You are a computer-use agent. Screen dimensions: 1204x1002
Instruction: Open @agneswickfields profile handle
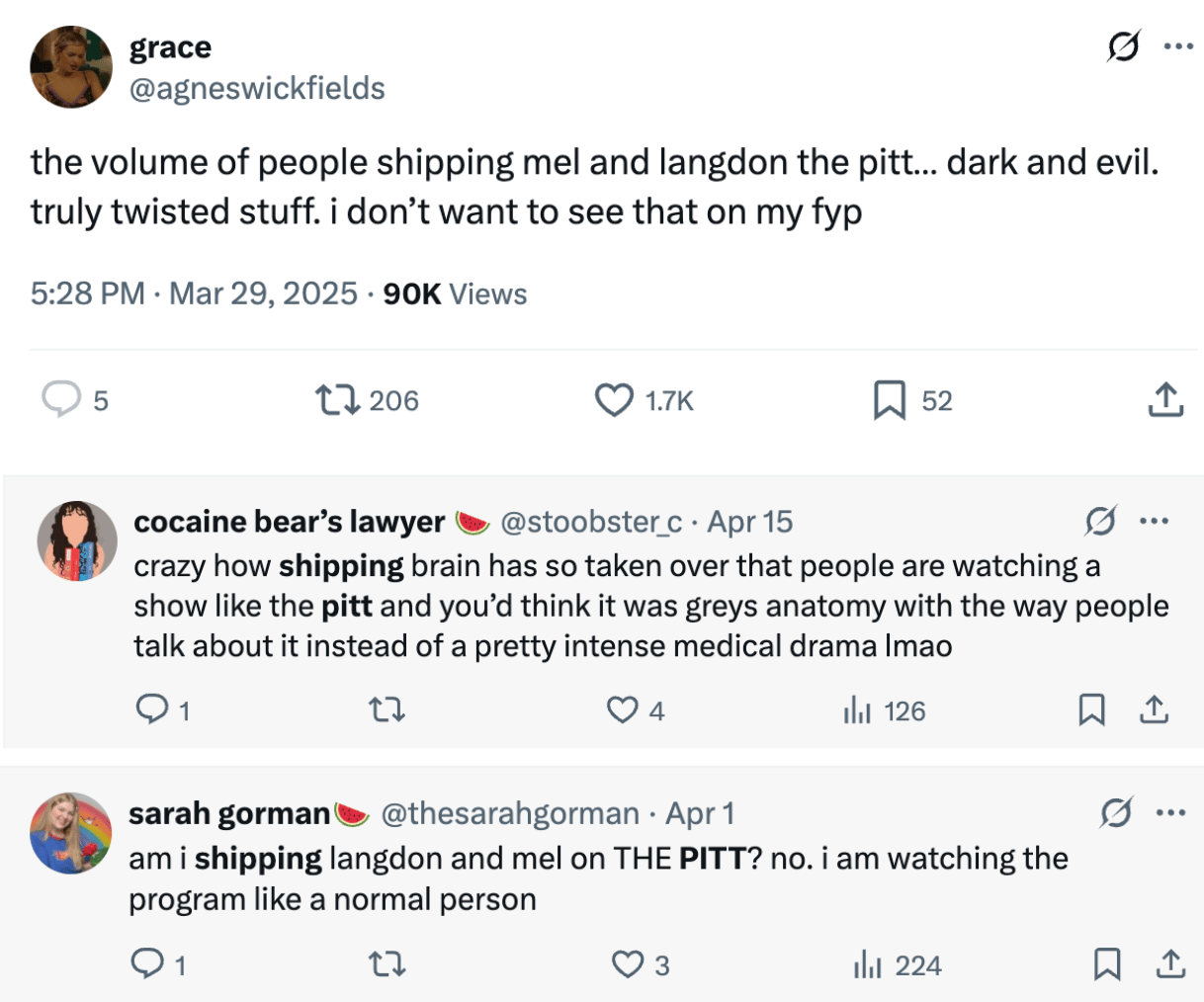pyautogui.click(x=257, y=89)
